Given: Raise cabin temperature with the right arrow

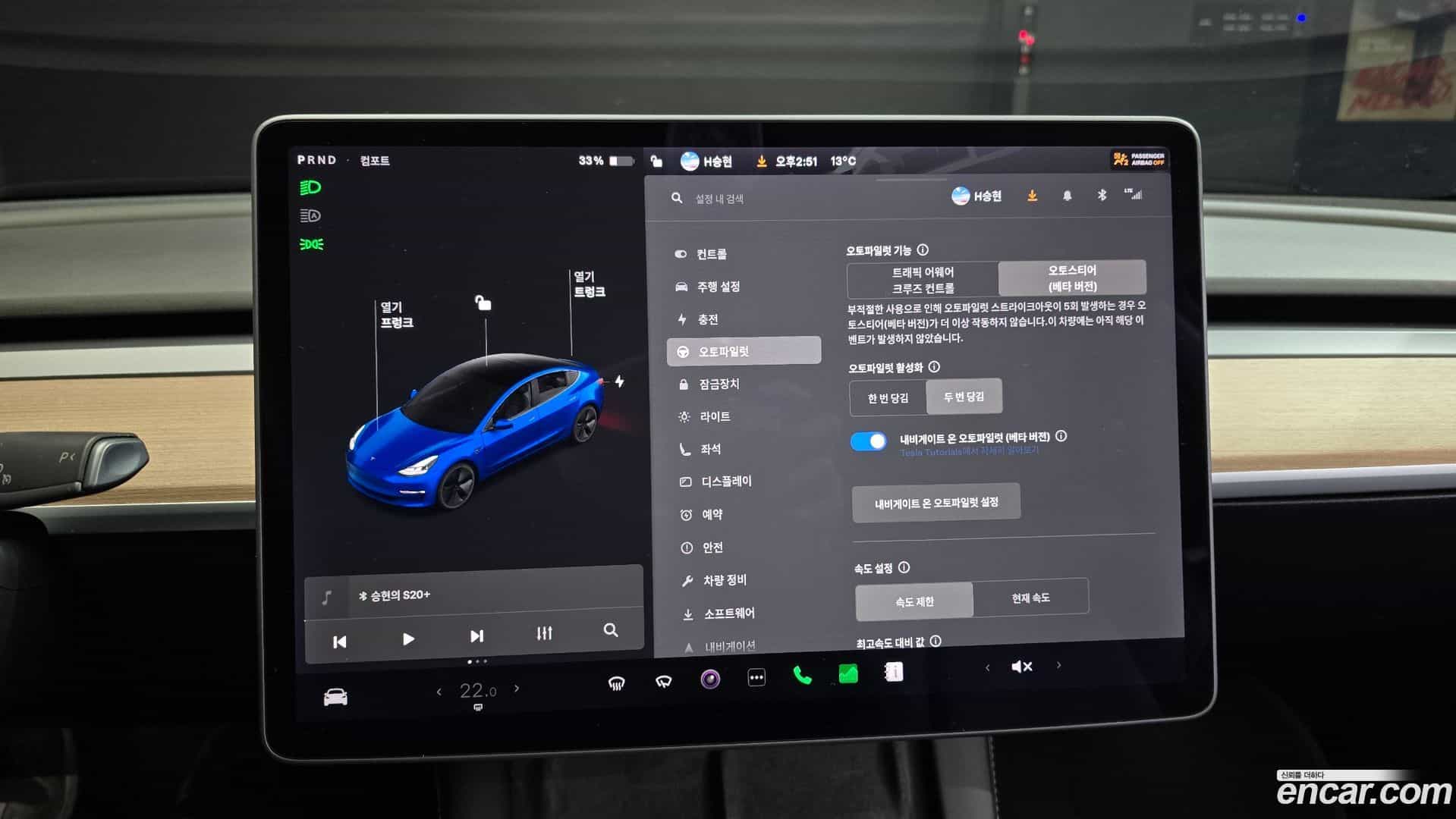Looking at the screenshot, I should coord(517,690).
